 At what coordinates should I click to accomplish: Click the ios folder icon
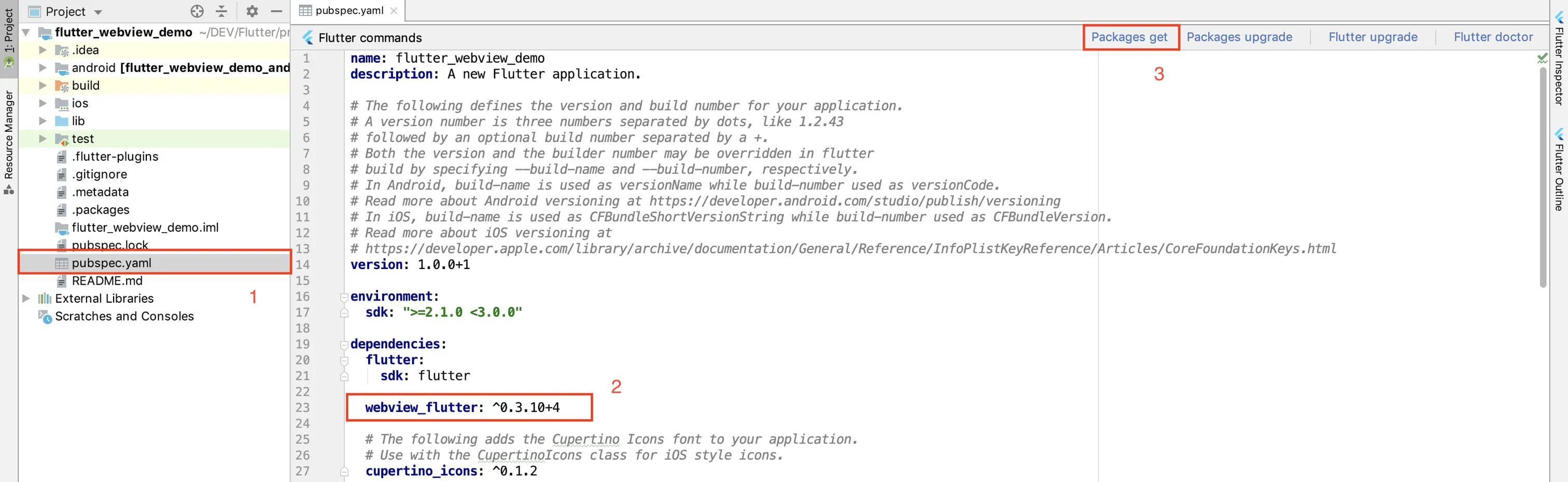click(62, 104)
